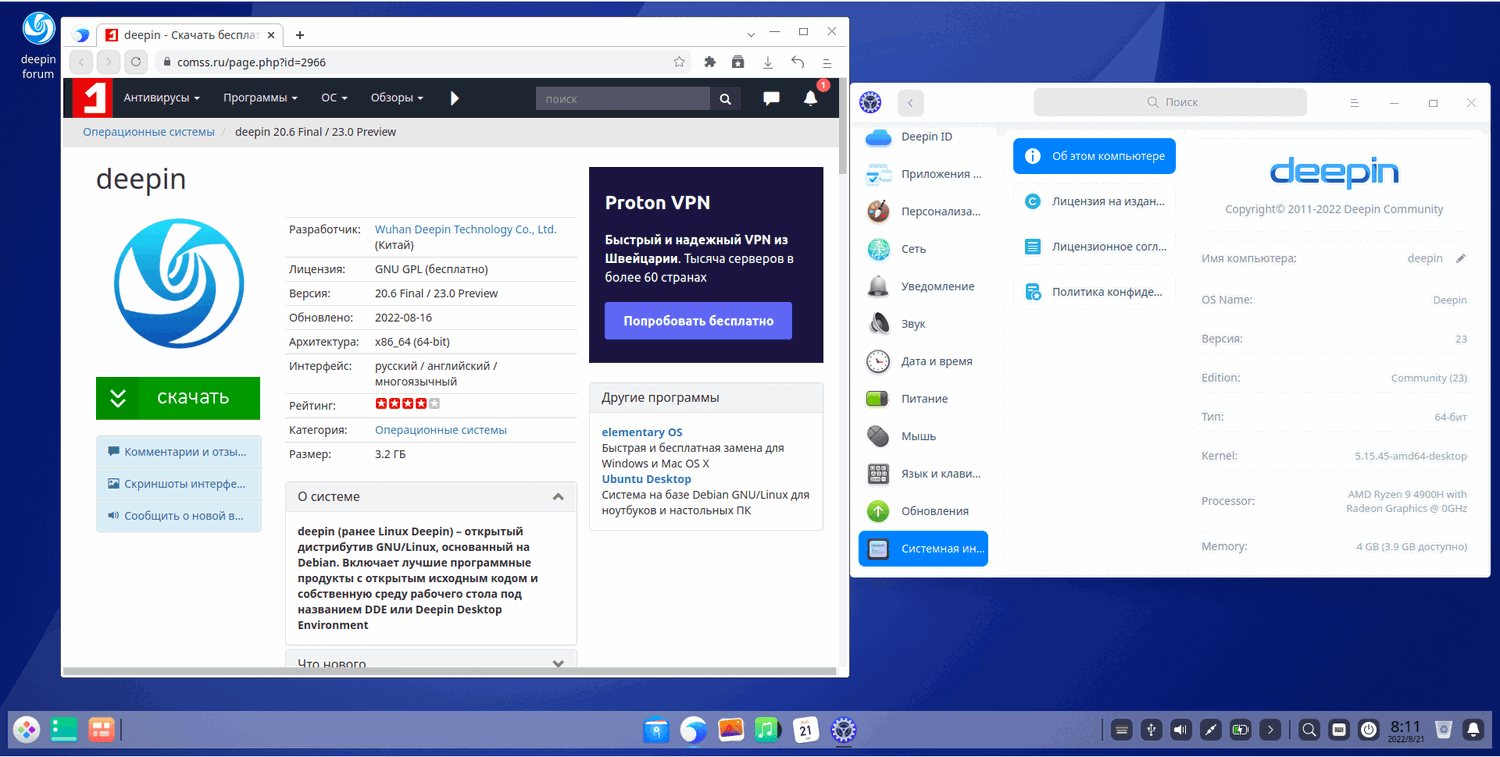The image size is (1500, 757).
Task: Focus the site поиск search field
Action: tap(623, 99)
